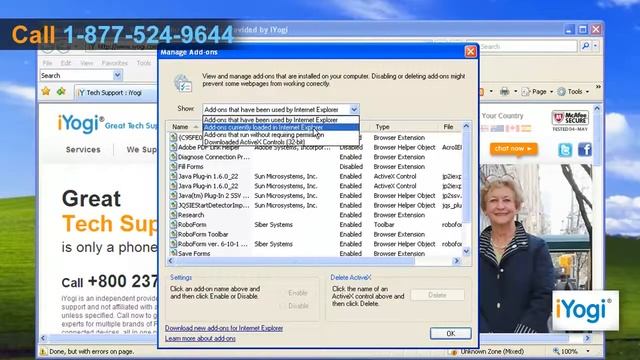Select the 'RoboForm ver. 6-10-1' add-on
The width and height of the screenshot is (640, 360).
pyautogui.click(x=315, y=244)
